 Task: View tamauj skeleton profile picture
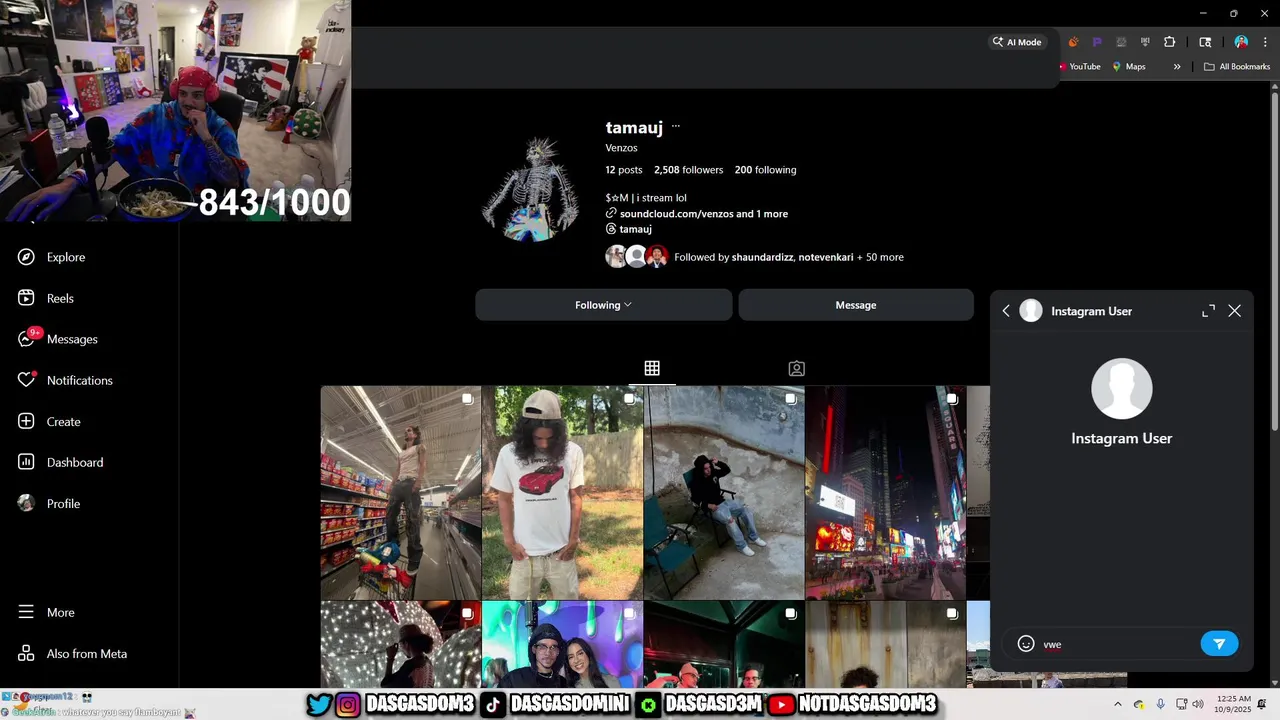(530, 190)
